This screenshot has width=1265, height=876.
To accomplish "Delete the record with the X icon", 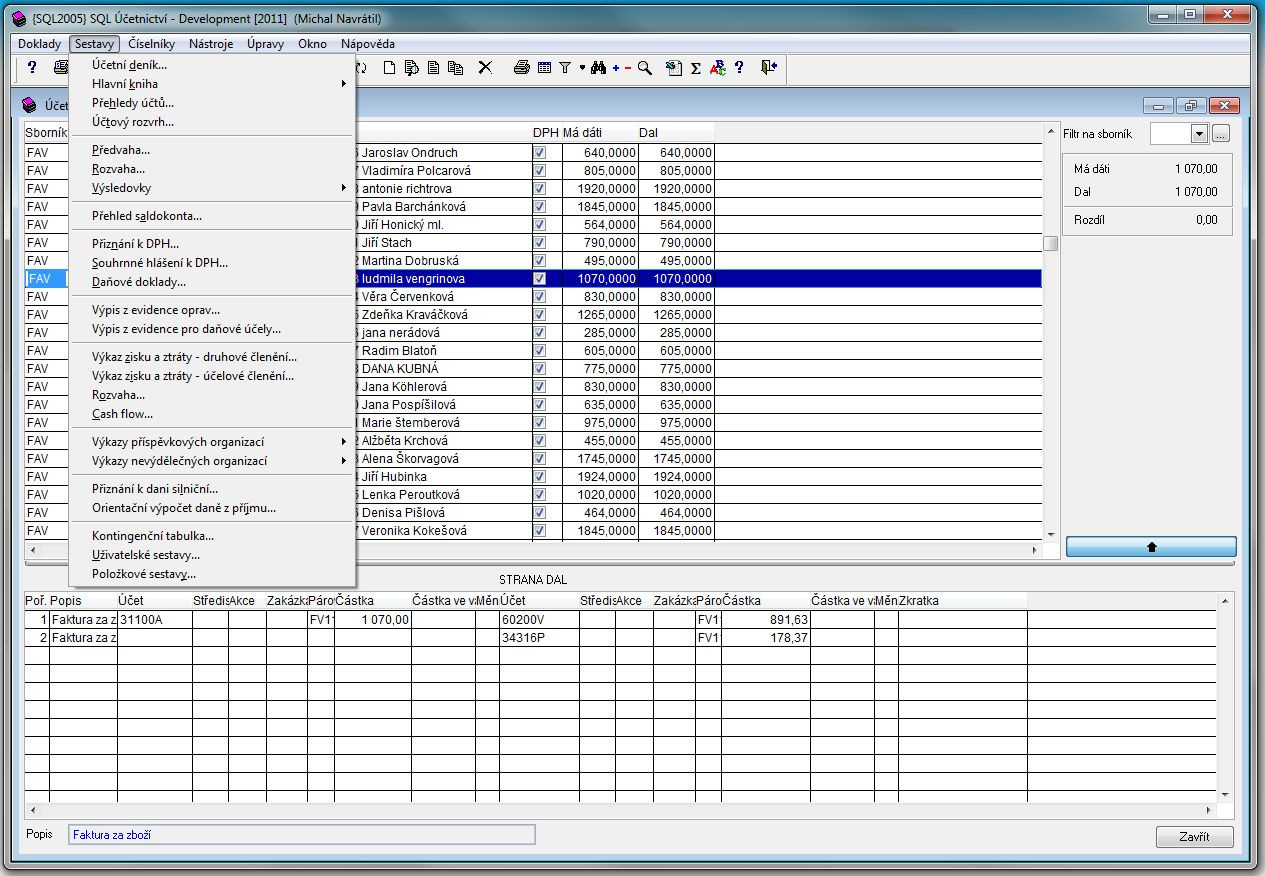I will click(x=485, y=68).
